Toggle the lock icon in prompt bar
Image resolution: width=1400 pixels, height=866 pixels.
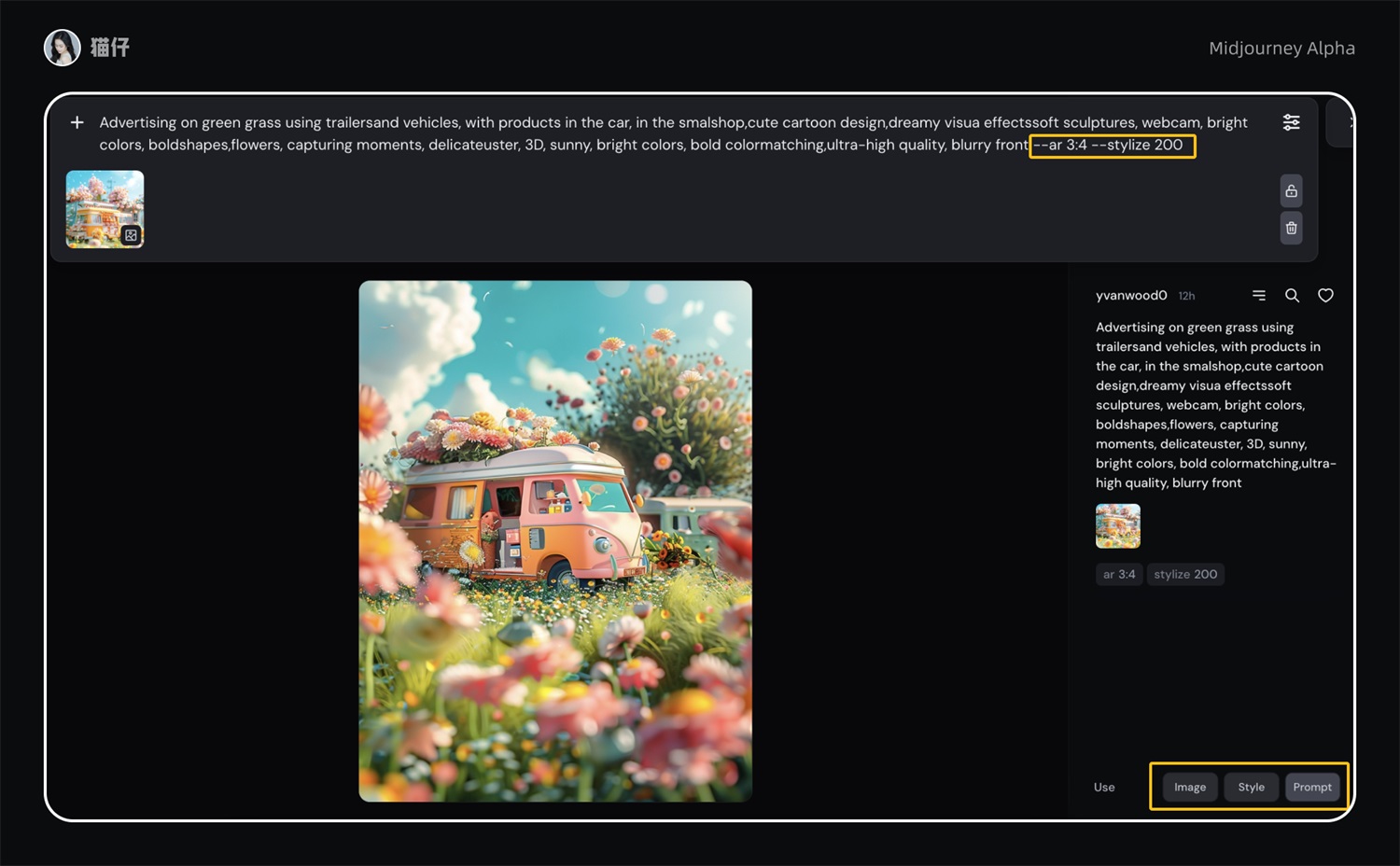point(1291,191)
